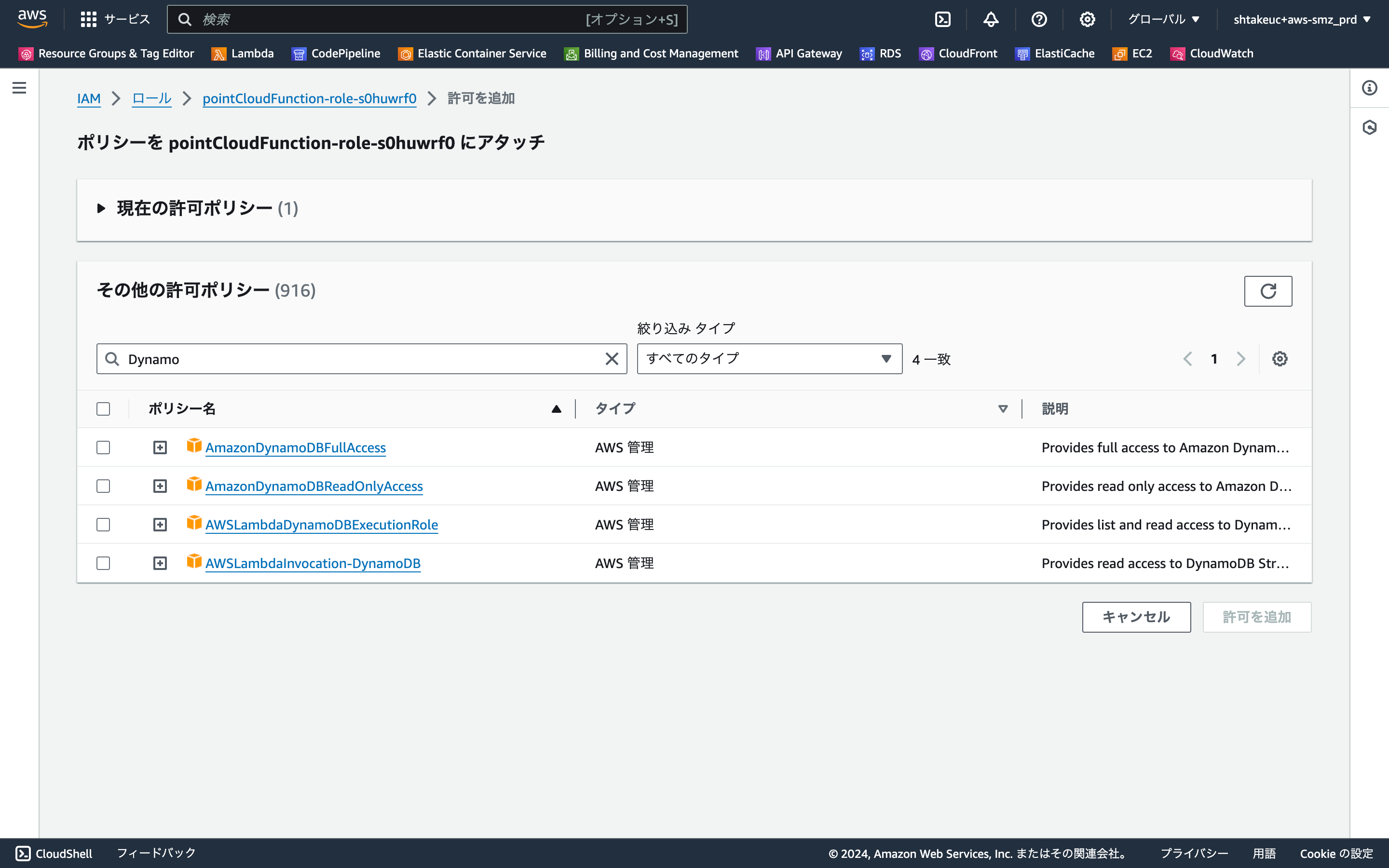
Task: Open the CodePipeline favorite shortcut
Action: (336, 54)
